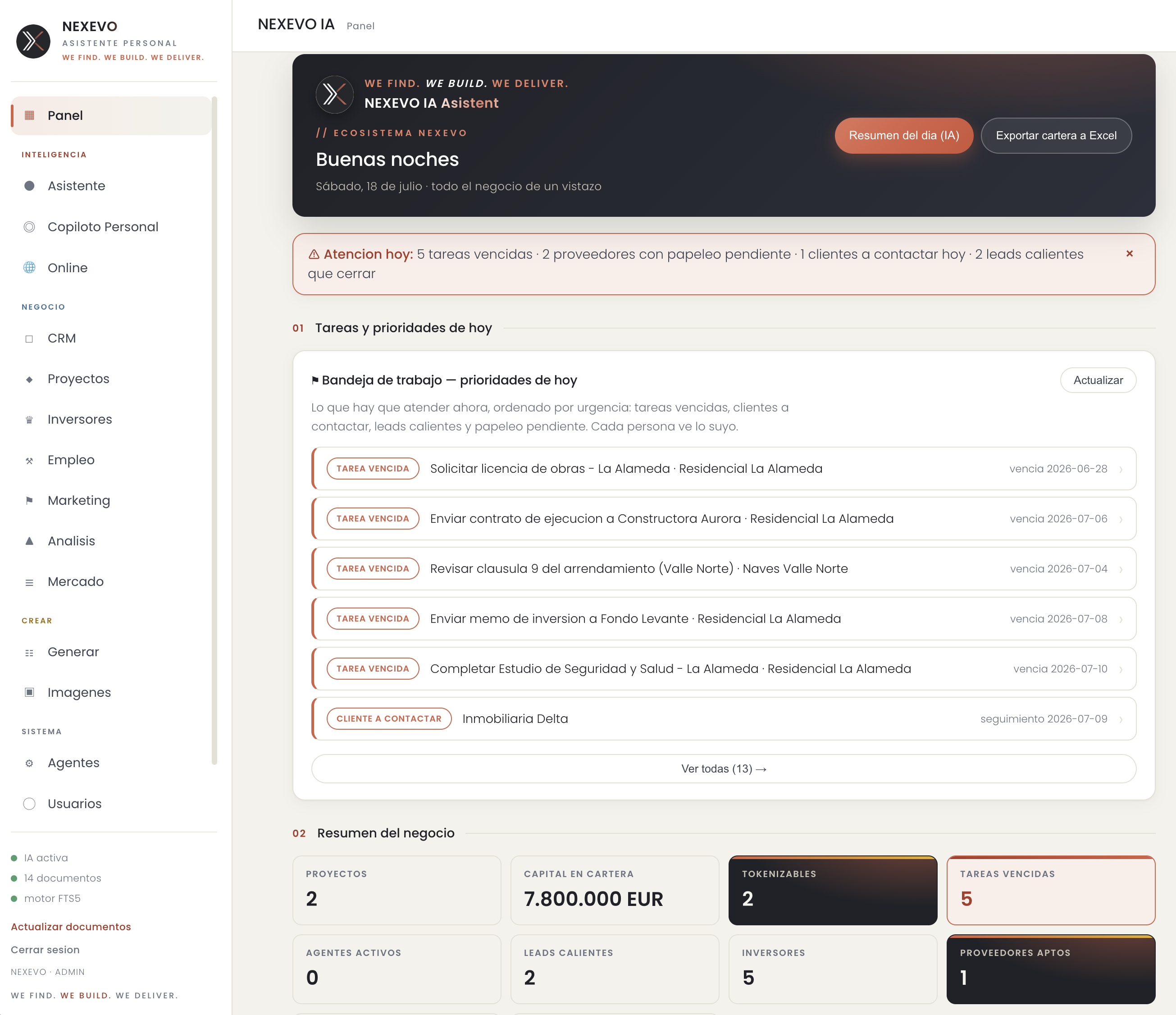Click the Empleo tools icon
This screenshot has width=1176, height=1015.
click(30, 460)
